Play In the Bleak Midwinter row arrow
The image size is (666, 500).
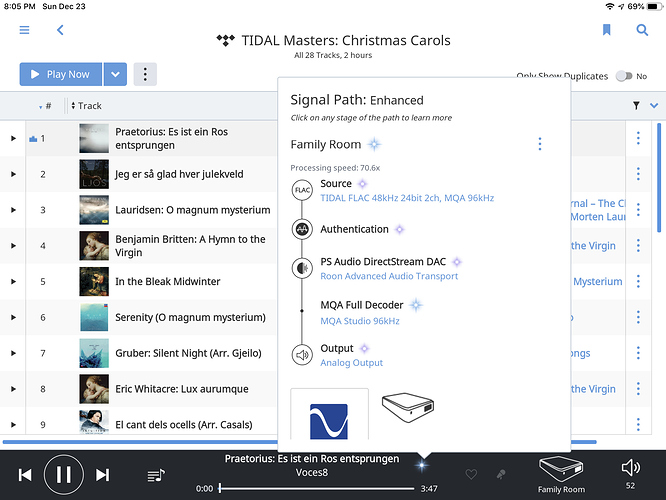tap(13, 281)
